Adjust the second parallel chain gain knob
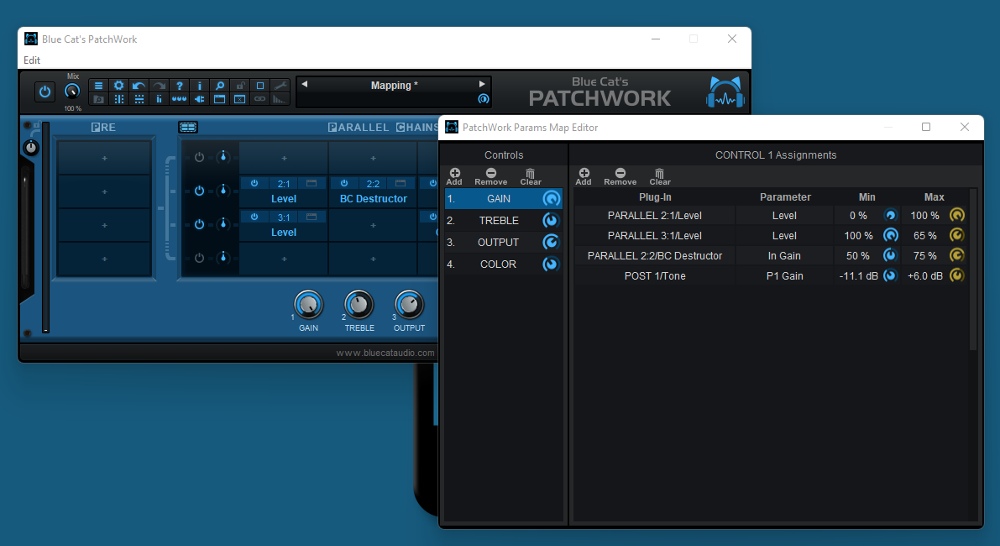The image size is (1000, 546). point(223,190)
